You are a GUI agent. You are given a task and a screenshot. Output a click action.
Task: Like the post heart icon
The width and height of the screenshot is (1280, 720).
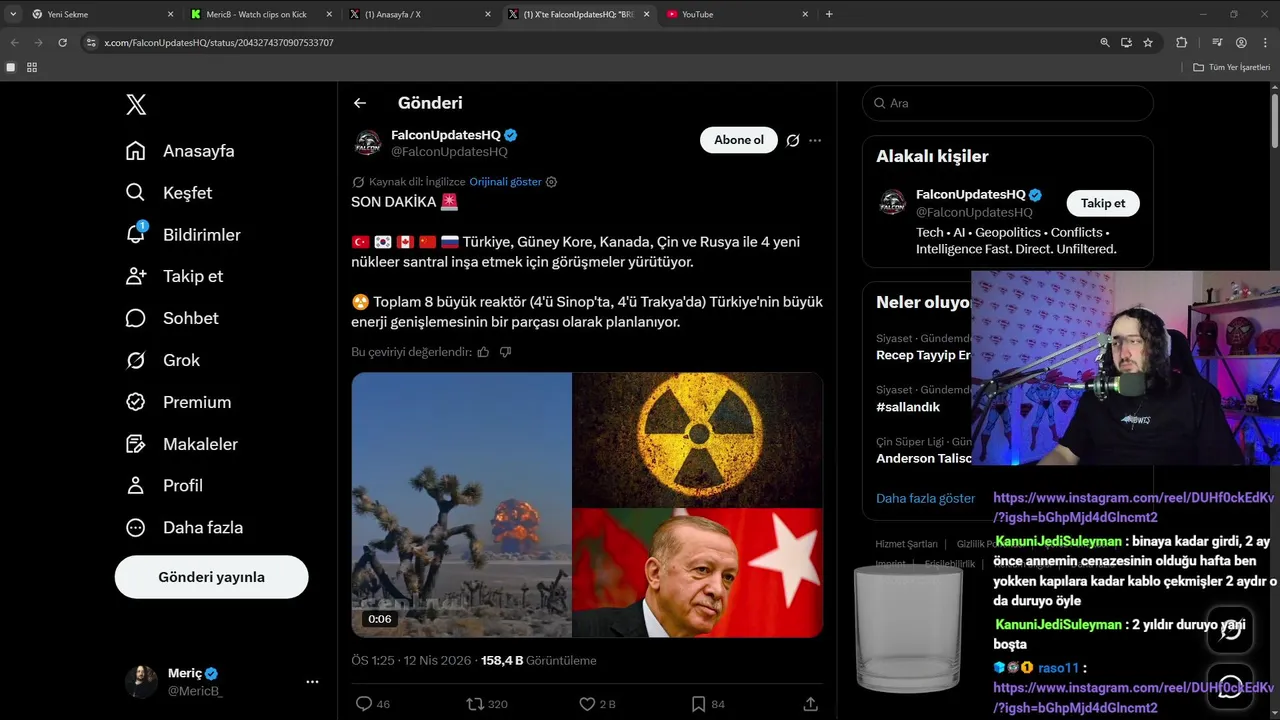(x=588, y=704)
